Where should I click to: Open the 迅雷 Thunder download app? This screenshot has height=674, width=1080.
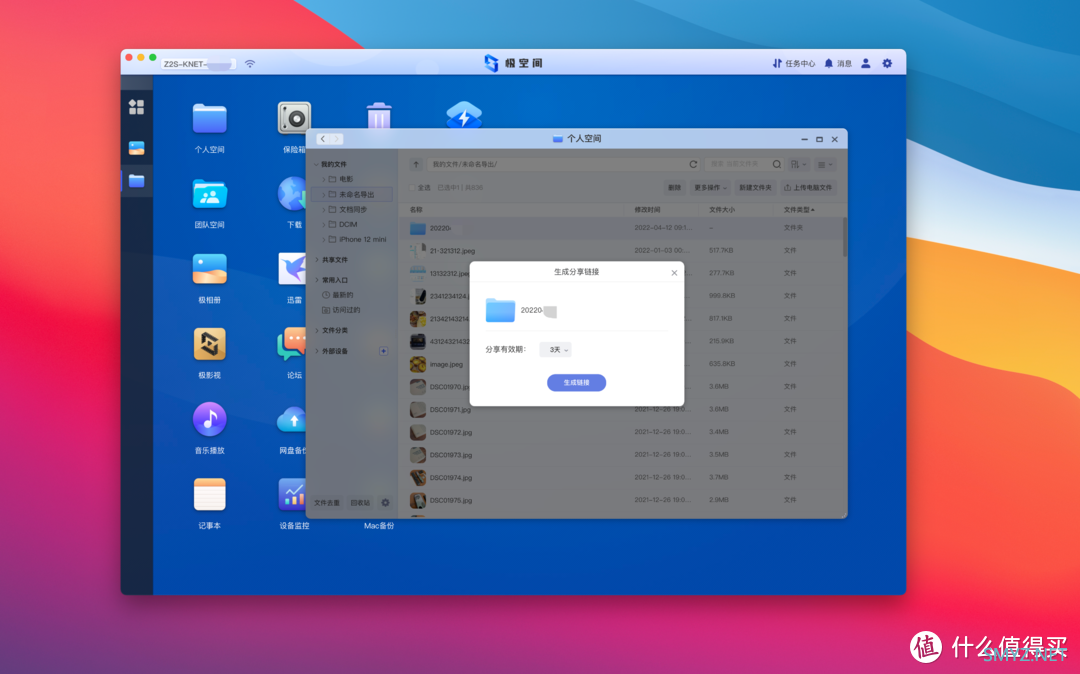click(292, 269)
